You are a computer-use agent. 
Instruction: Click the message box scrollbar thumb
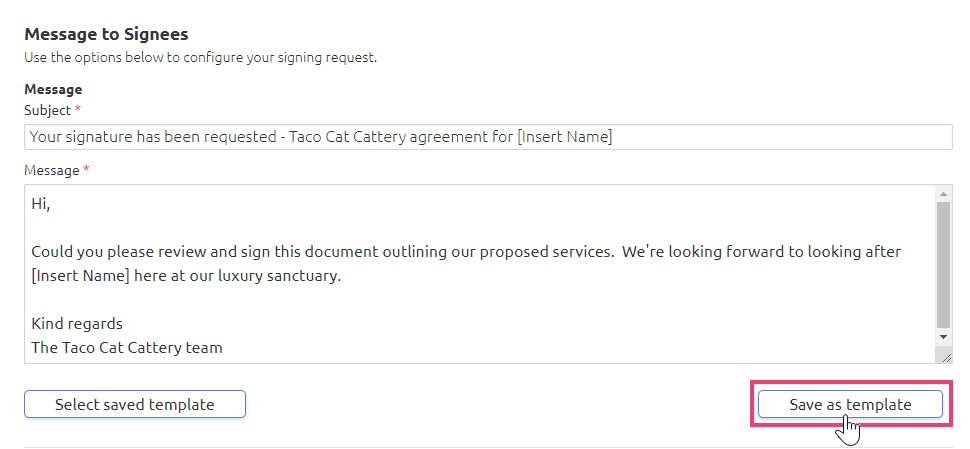click(943, 265)
